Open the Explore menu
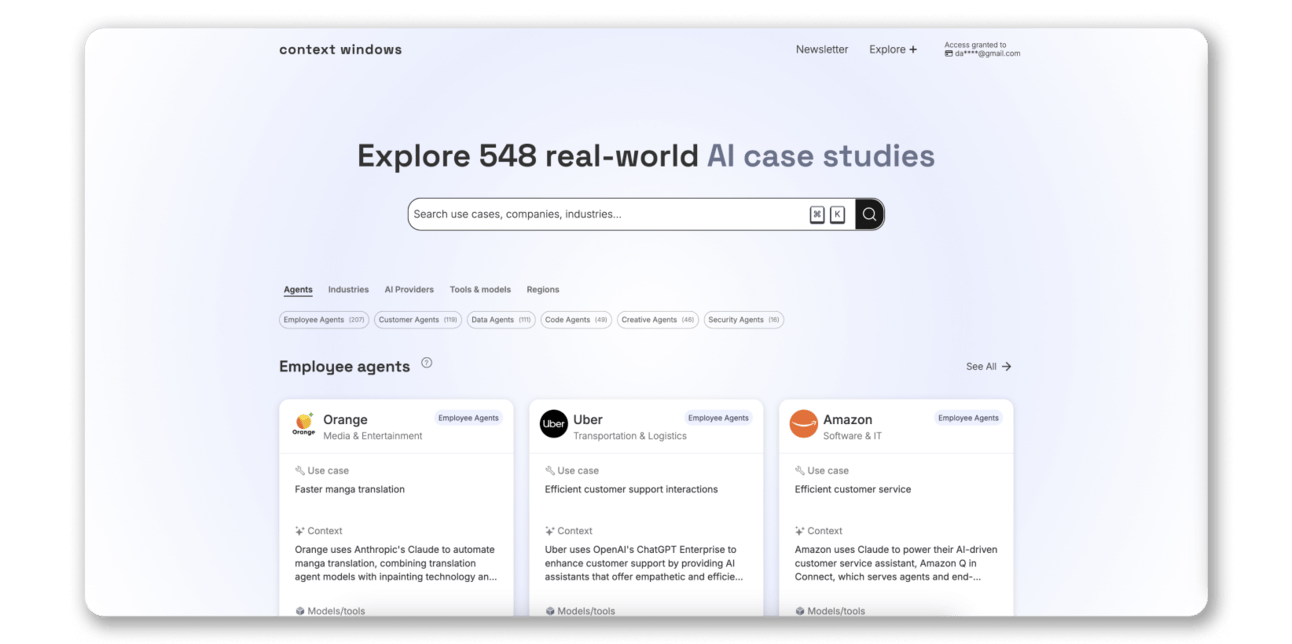 click(893, 49)
